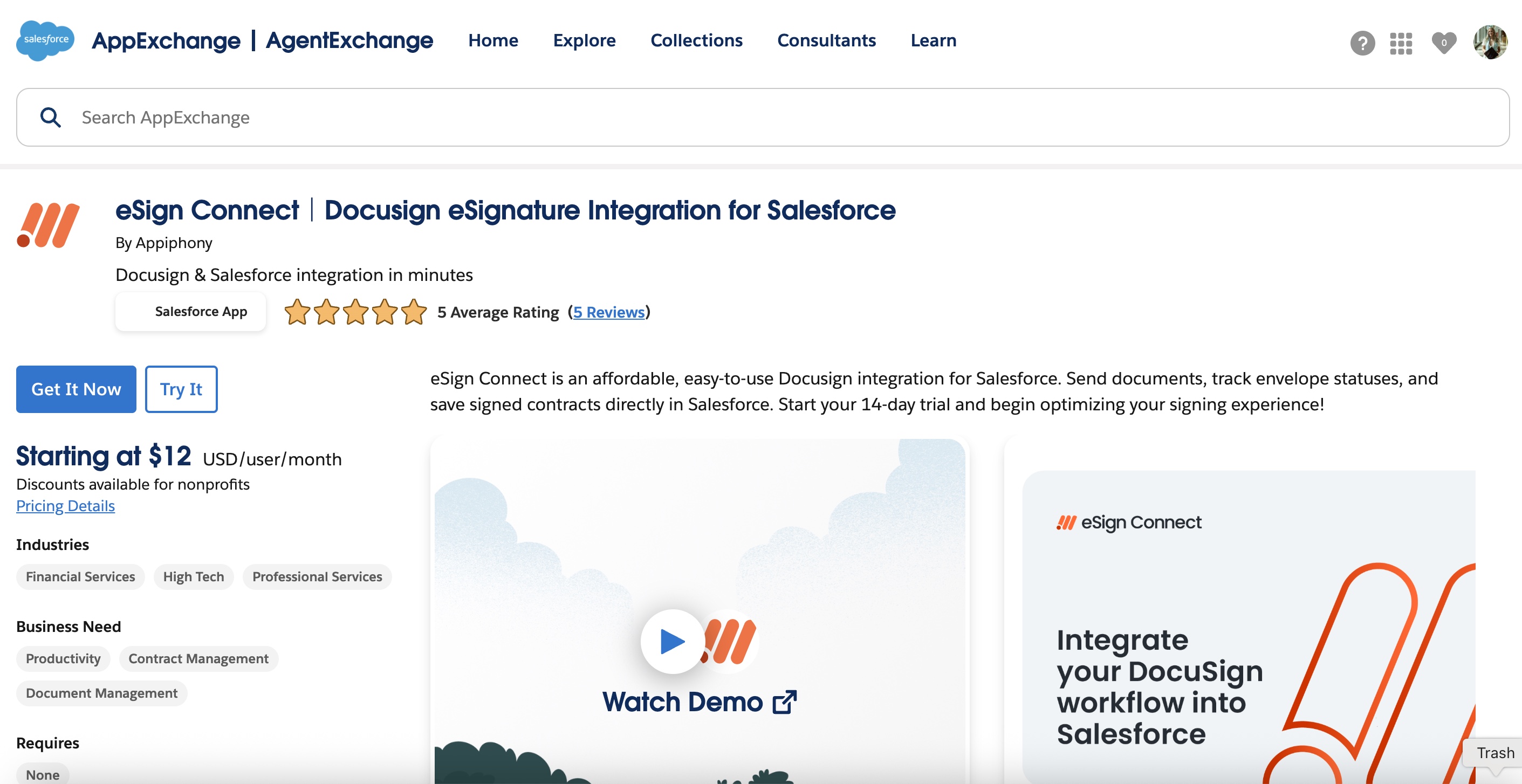Click the Trash tooltip label

(1495, 753)
